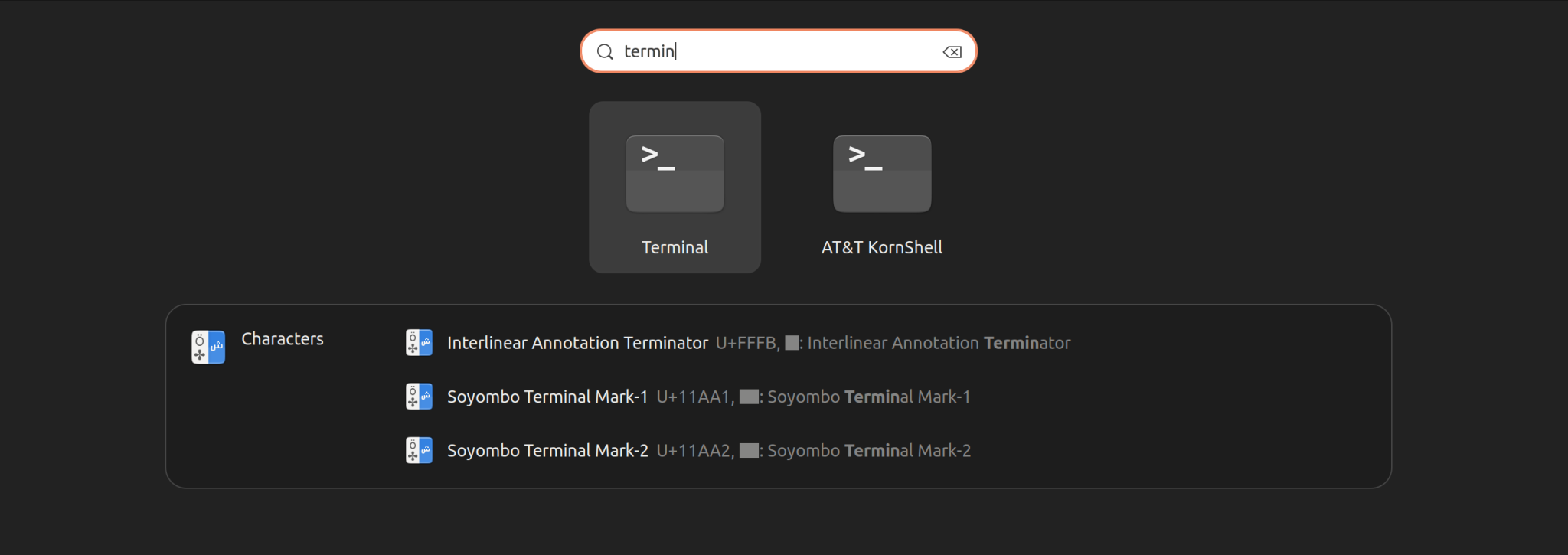Open the Characters app provider icon
The height and width of the screenshot is (555, 1568).
coord(208,347)
